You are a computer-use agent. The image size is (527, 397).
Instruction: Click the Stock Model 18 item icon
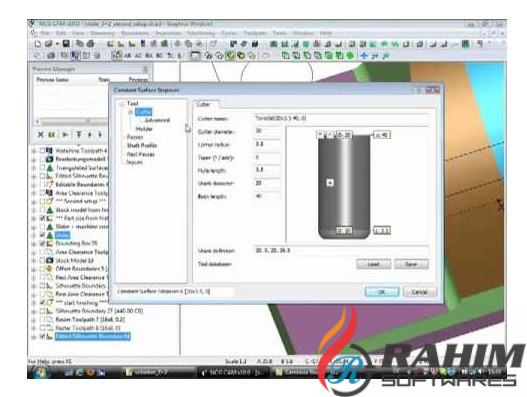pos(49,260)
